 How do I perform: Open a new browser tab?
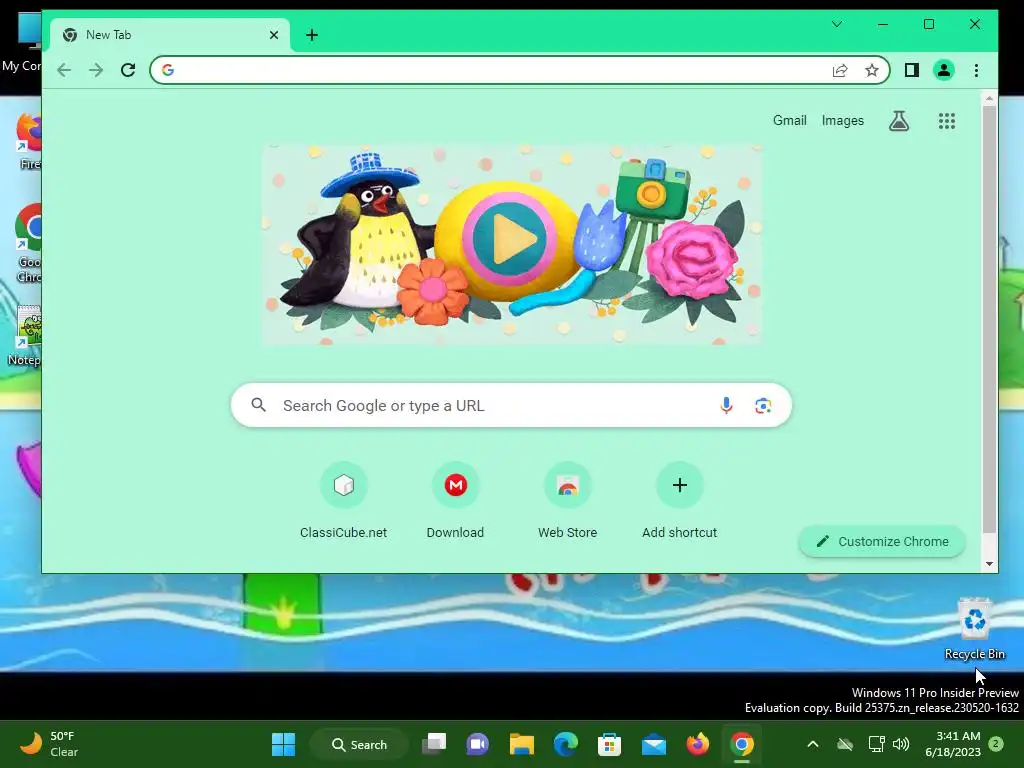click(x=312, y=35)
